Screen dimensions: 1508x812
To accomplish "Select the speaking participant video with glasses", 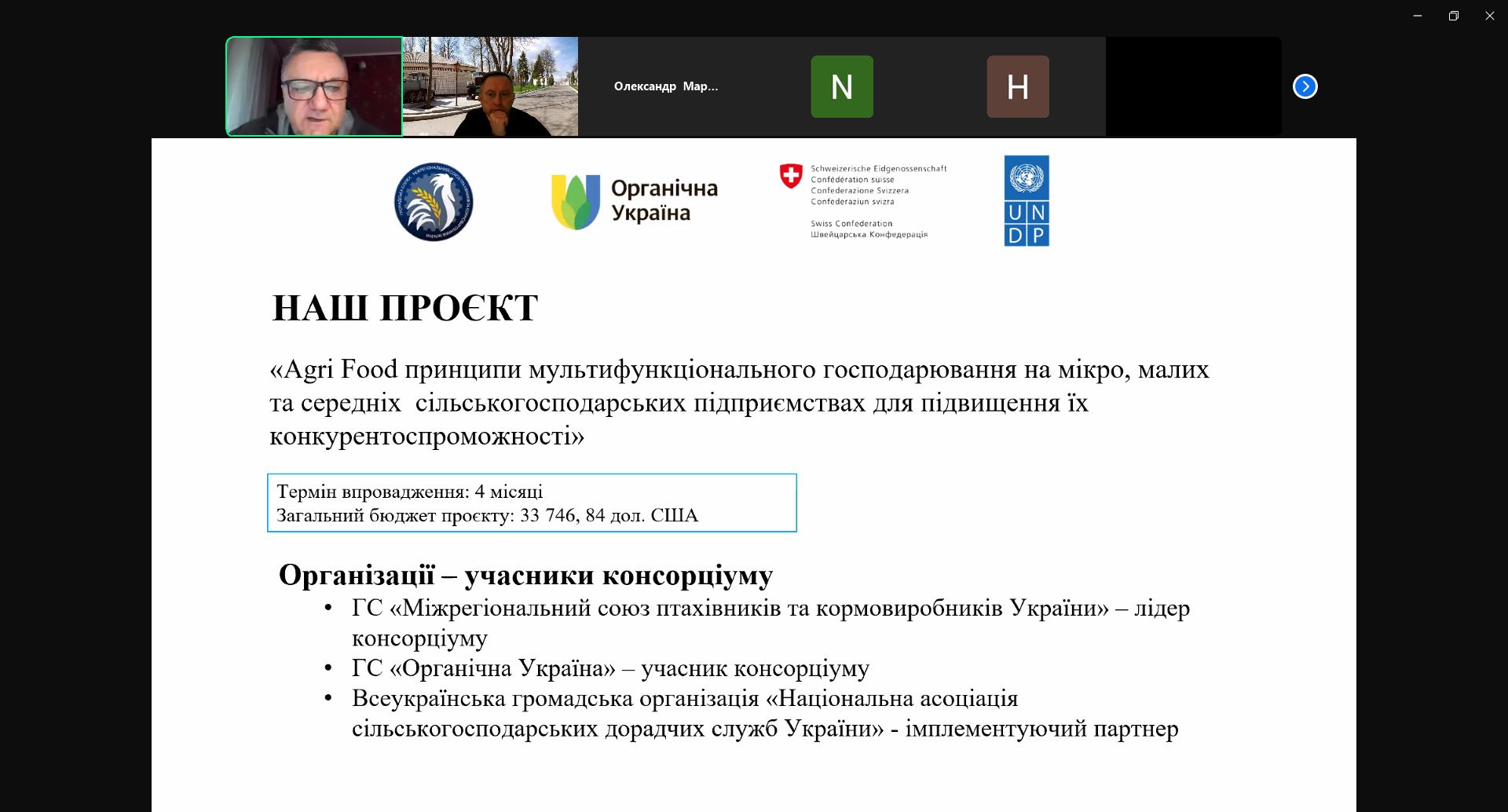I will pos(314,86).
